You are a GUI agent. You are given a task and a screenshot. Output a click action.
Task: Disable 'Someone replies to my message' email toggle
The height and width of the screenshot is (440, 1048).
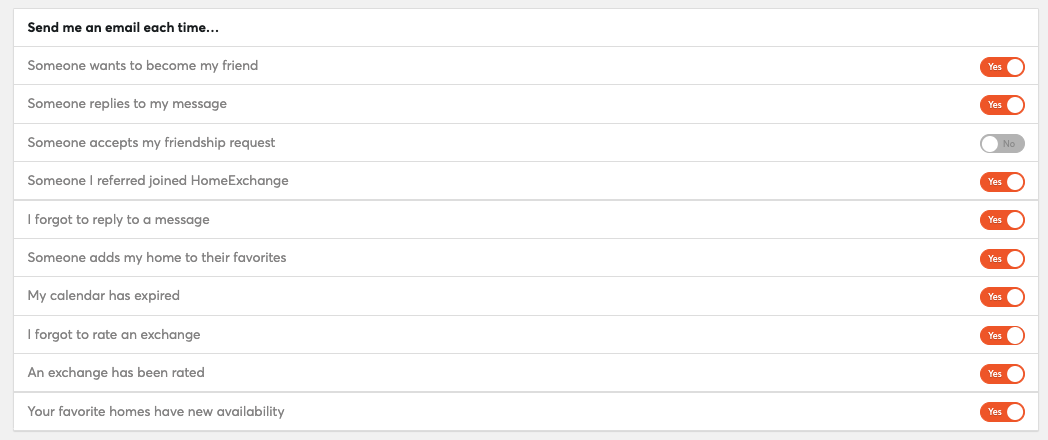click(1002, 105)
